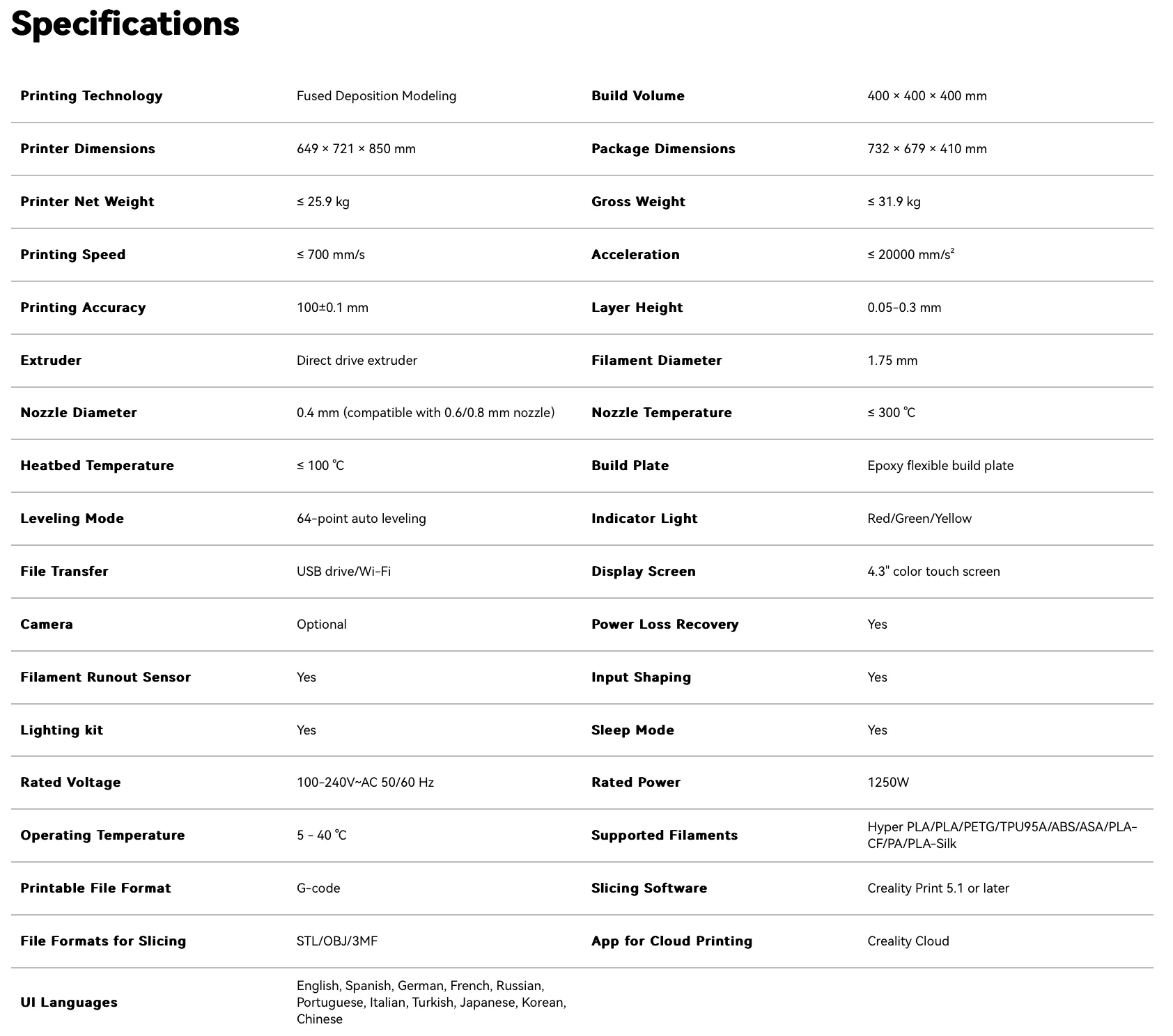
Task: Select the Printing Technology label
Action: pyautogui.click(x=91, y=96)
